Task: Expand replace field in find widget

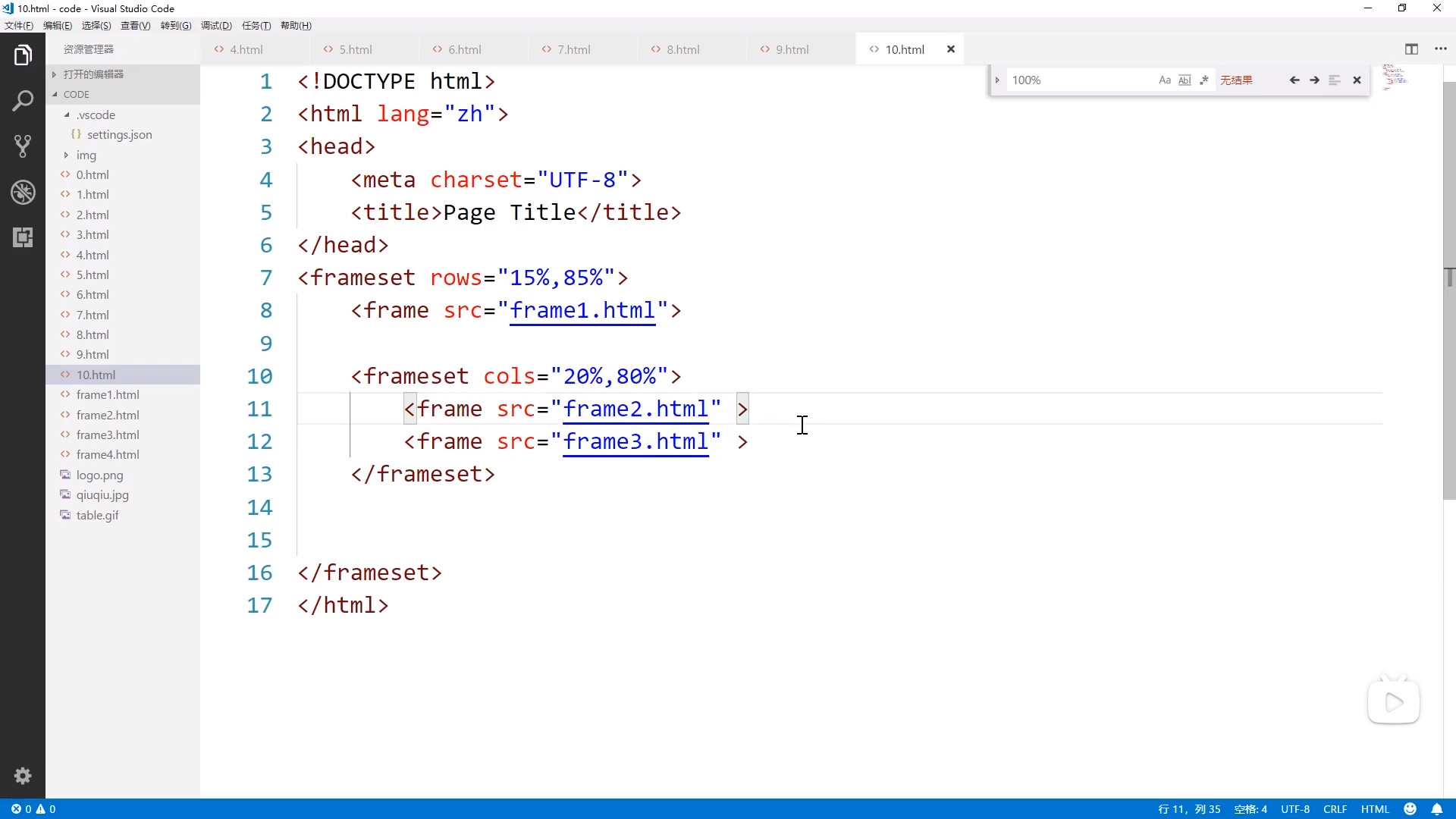Action: pyautogui.click(x=997, y=80)
